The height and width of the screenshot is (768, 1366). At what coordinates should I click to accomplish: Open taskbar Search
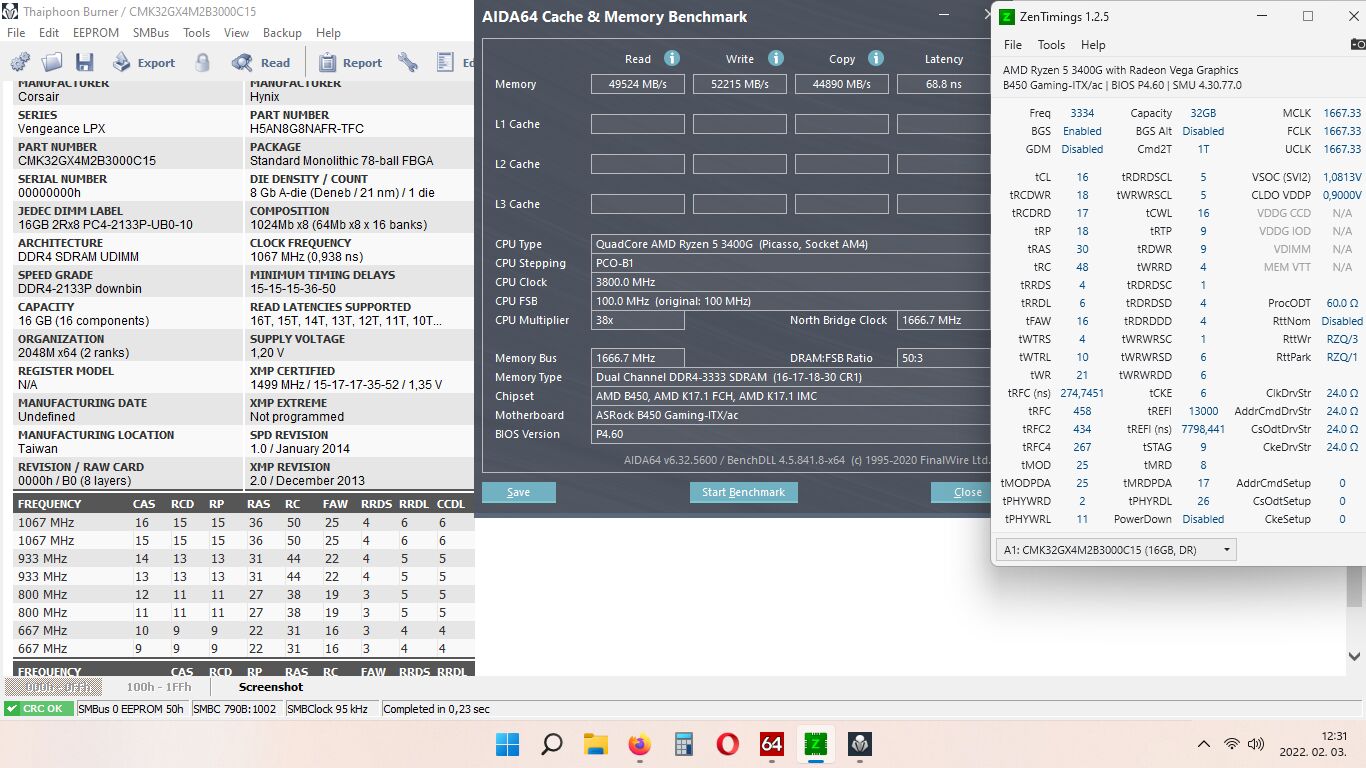coord(551,744)
